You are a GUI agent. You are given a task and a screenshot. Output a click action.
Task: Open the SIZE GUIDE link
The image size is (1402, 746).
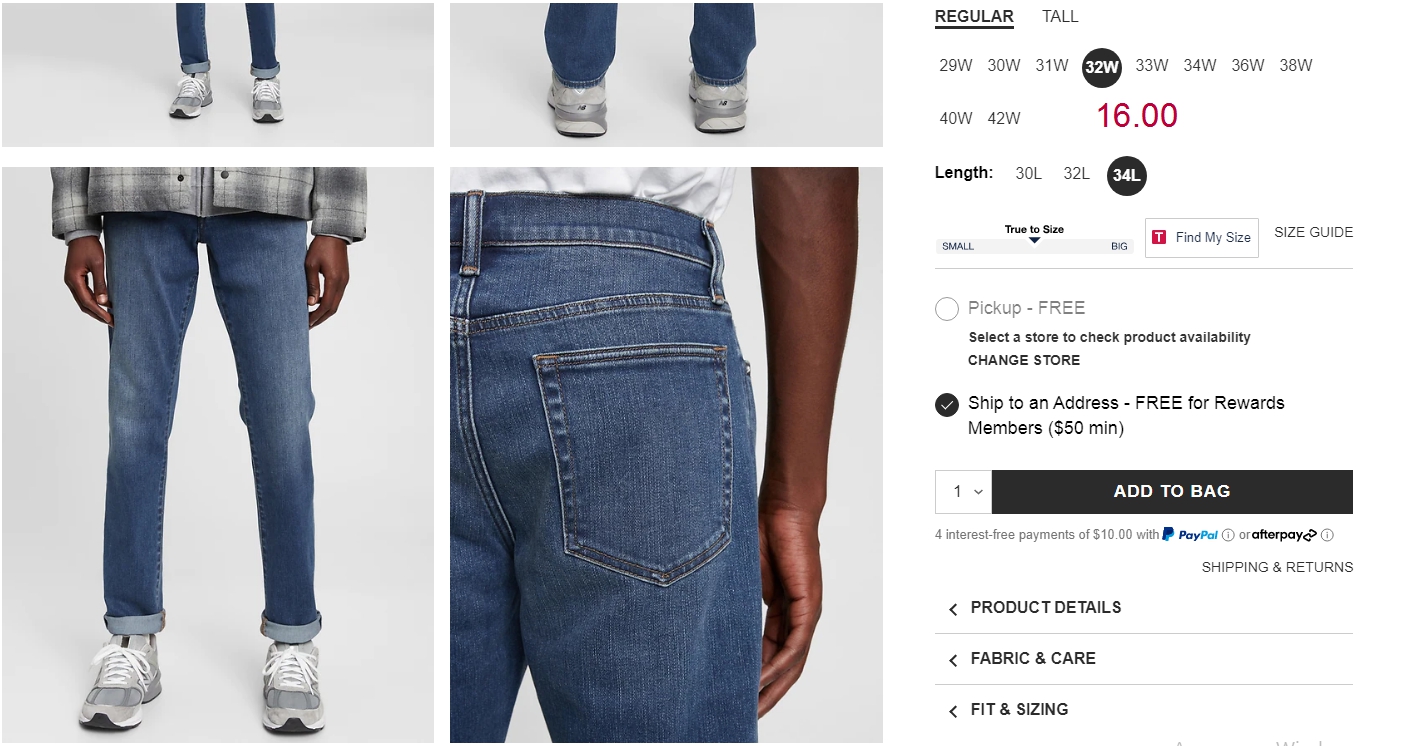pyautogui.click(x=1313, y=232)
